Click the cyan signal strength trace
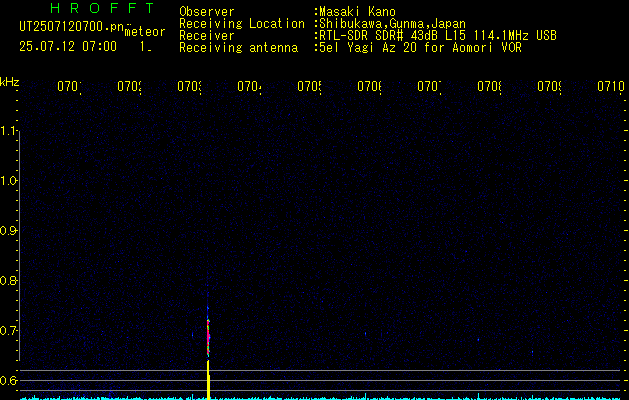Screen dimensions: 629x400 320,398
